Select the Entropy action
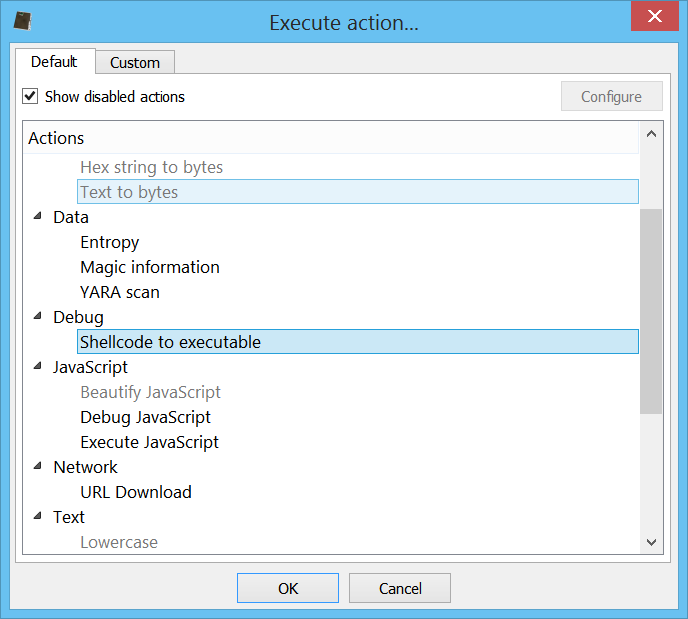Viewport: 688px width, 619px height. pos(110,242)
